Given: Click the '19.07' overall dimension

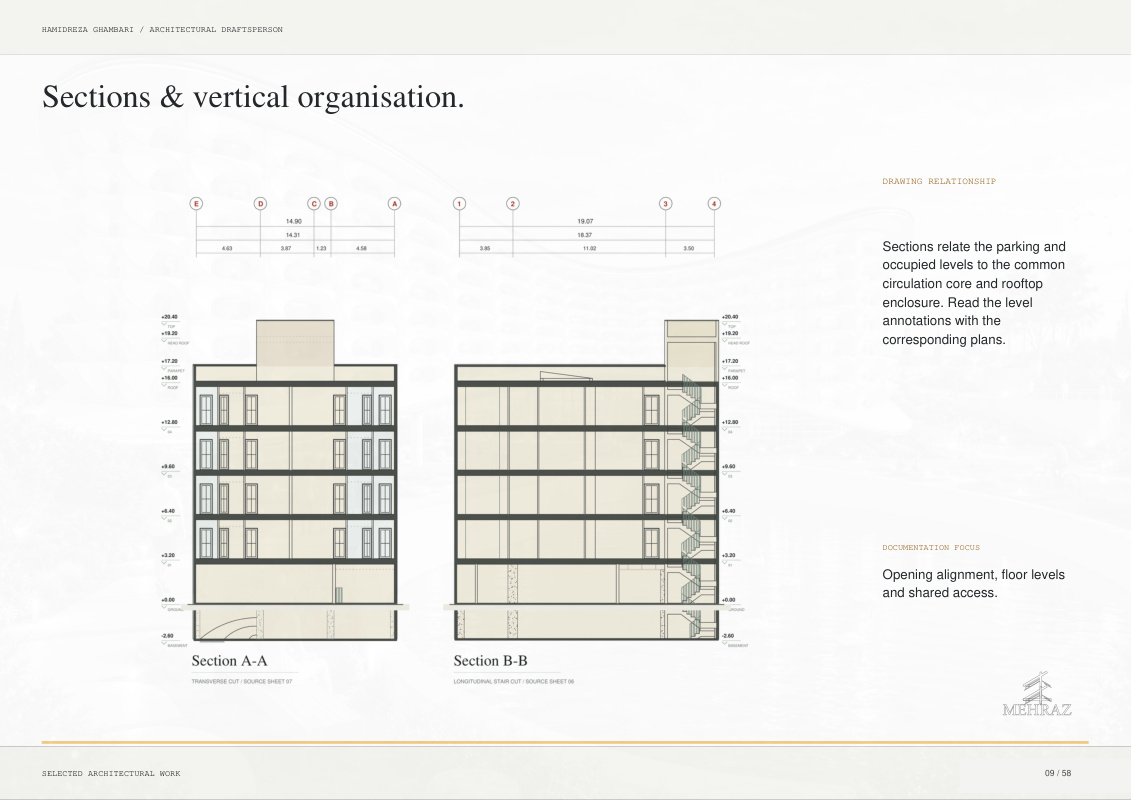Looking at the screenshot, I should 585,222.
